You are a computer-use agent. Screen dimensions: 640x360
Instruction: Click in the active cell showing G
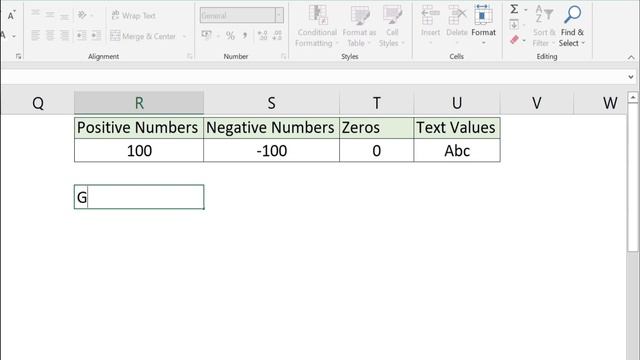click(x=139, y=197)
